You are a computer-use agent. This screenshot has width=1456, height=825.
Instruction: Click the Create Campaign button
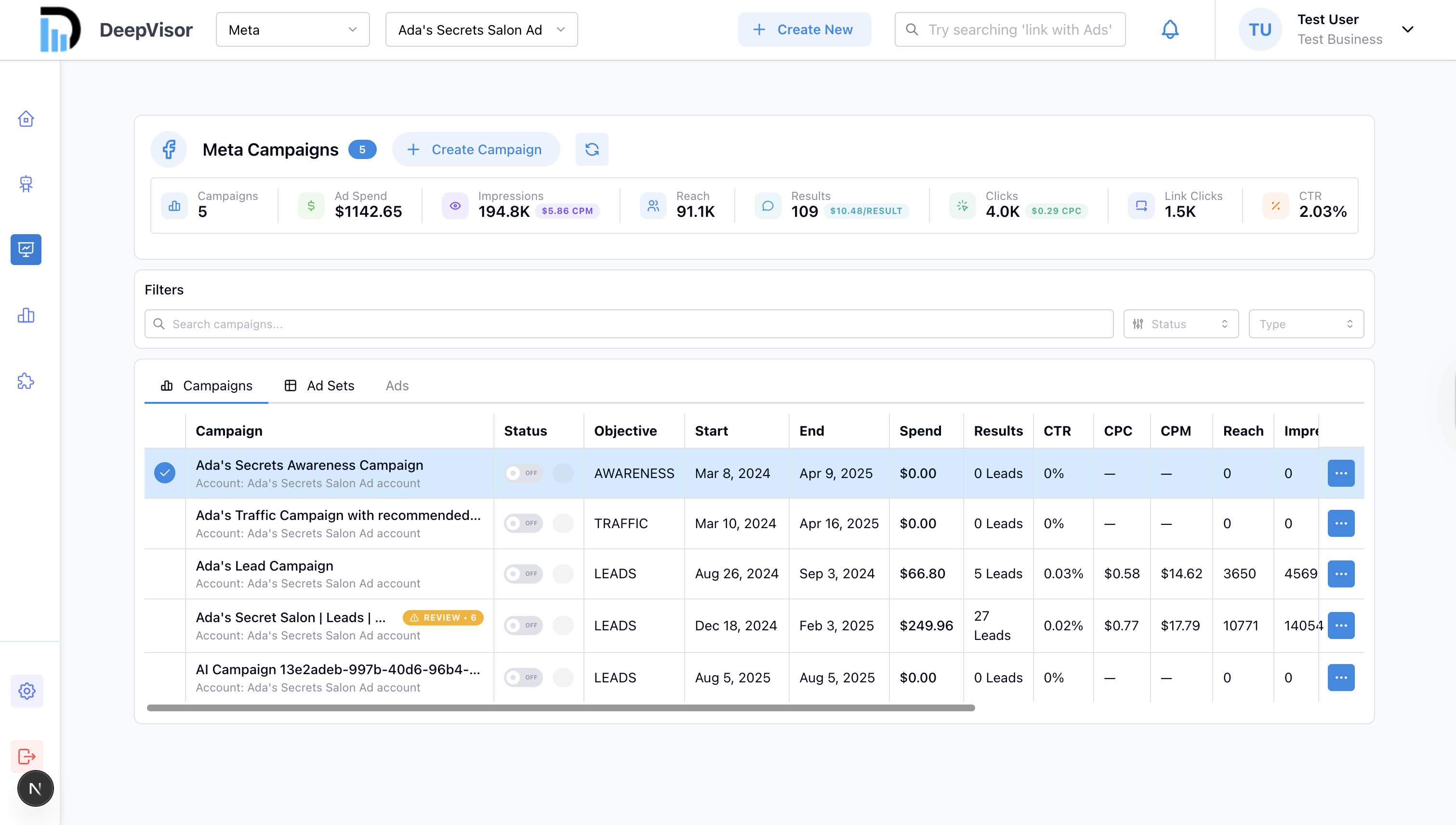[476, 149]
